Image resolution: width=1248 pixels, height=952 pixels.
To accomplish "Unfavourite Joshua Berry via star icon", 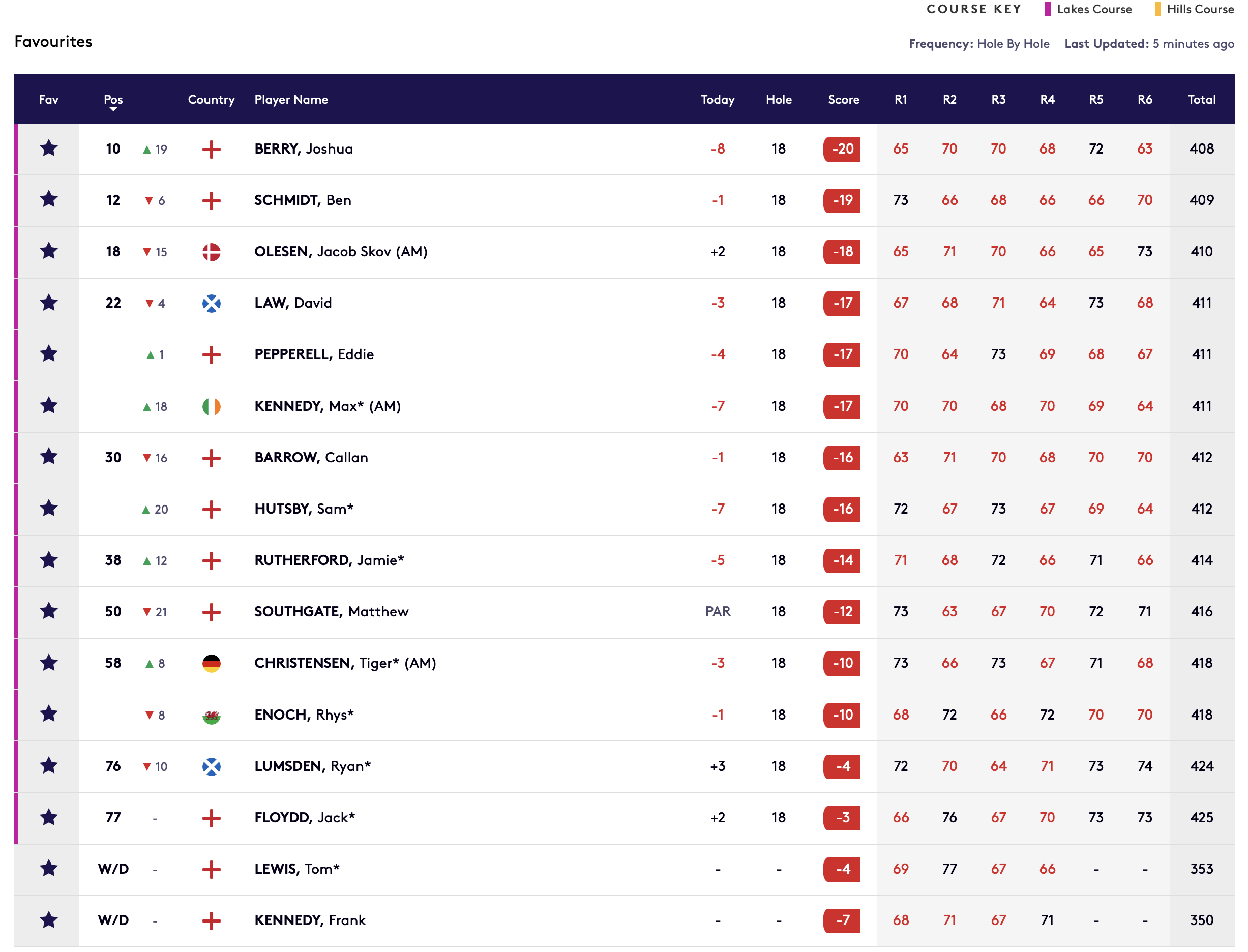I will click(x=49, y=149).
